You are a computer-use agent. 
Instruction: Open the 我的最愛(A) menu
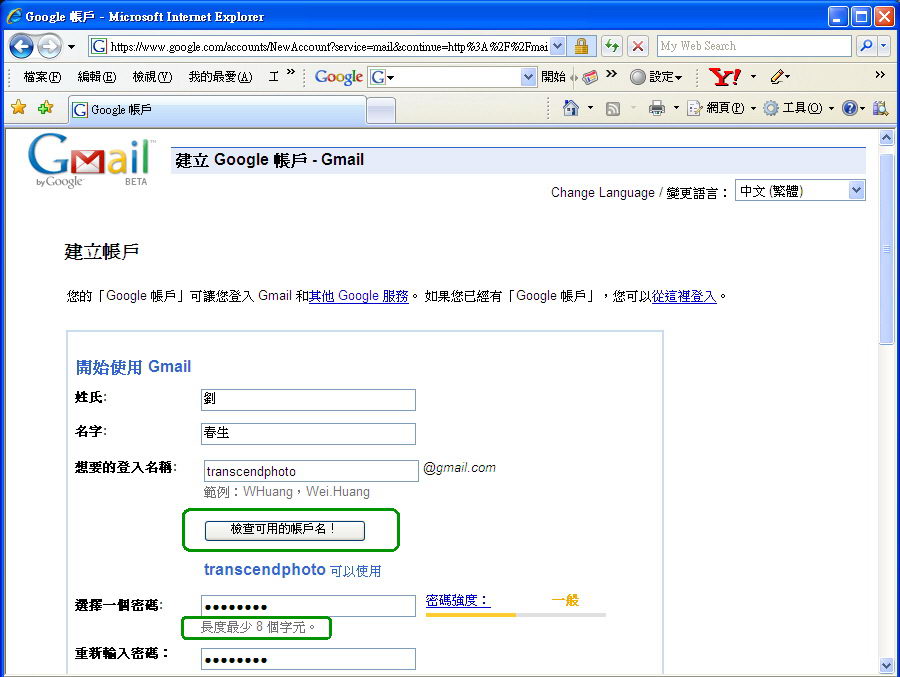pyautogui.click(x=220, y=76)
